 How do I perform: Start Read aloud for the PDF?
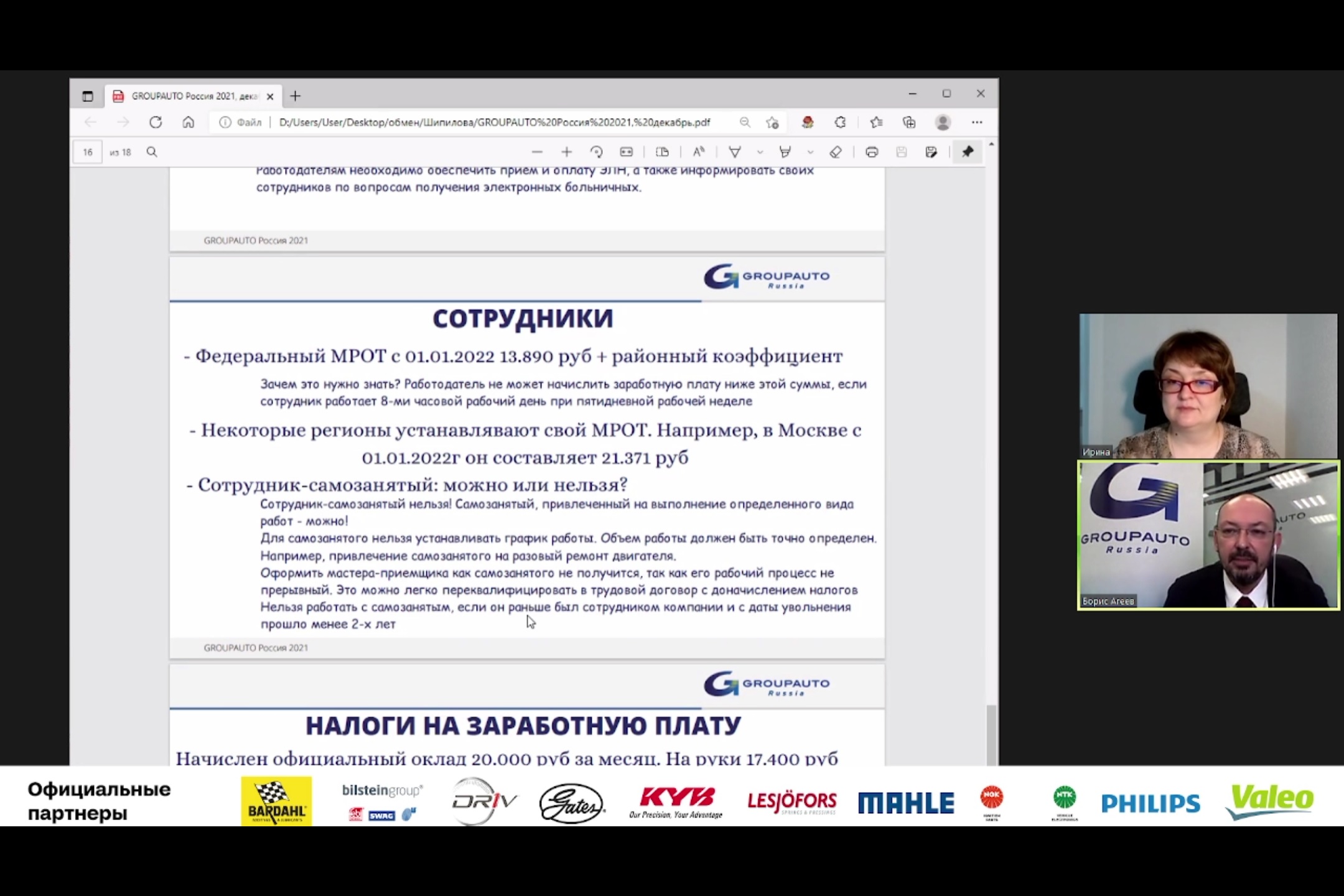pos(699,152)
